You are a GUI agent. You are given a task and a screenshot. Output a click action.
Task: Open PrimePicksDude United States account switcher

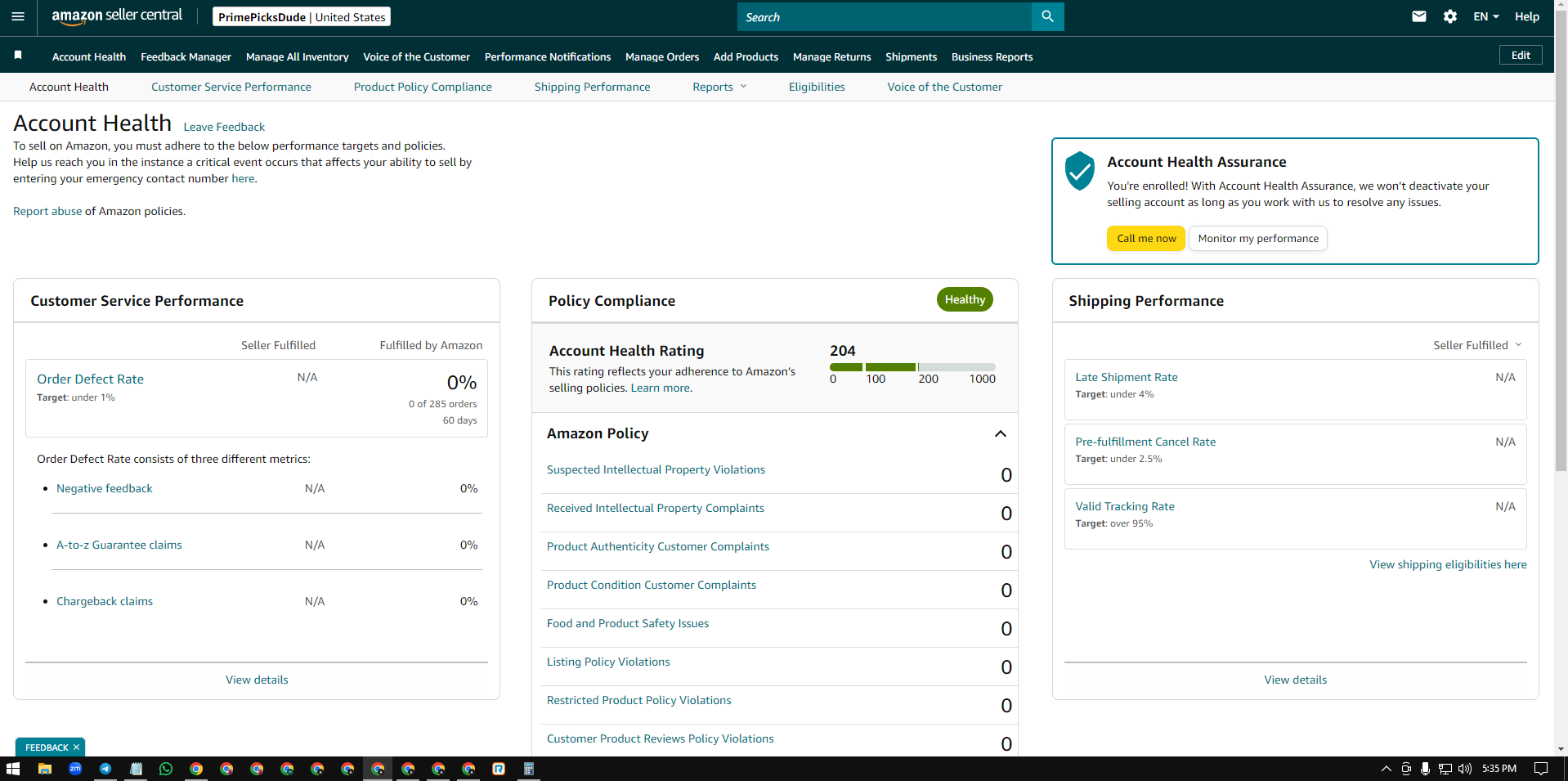point(302,16)
